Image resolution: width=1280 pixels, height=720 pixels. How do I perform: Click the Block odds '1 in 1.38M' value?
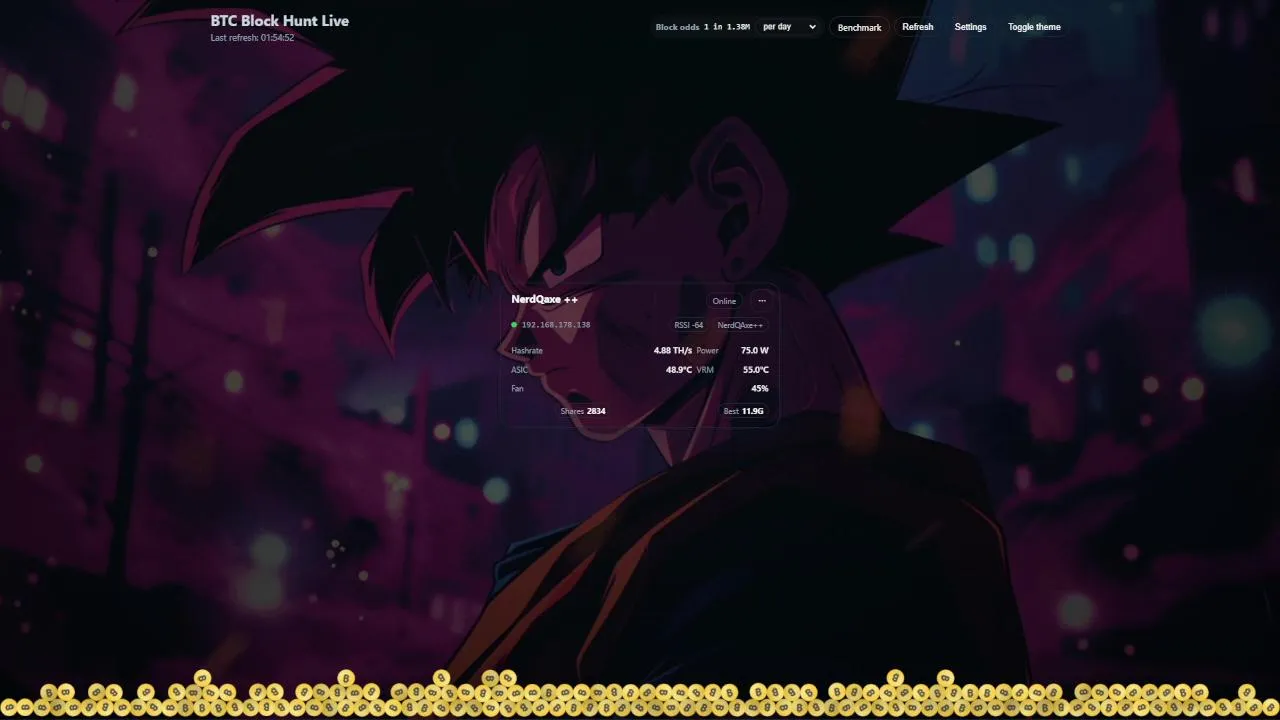coord(727,27)
